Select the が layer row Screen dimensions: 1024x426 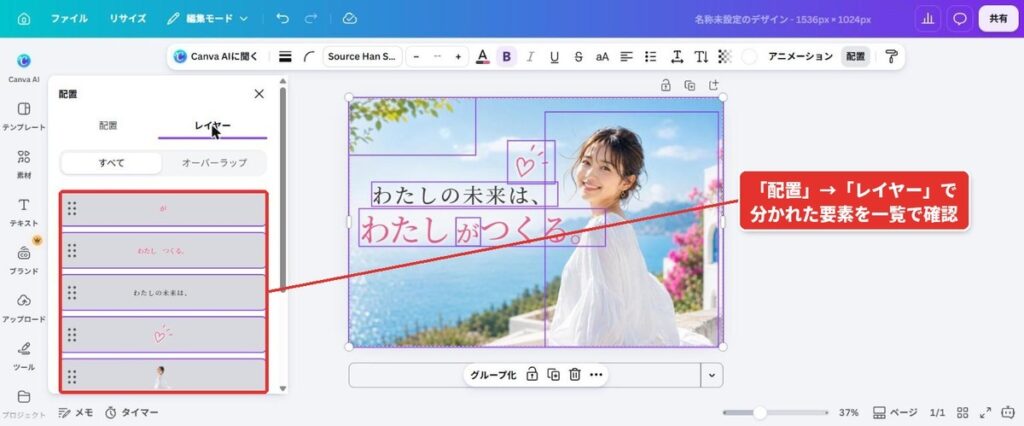(x=163, y=209)
